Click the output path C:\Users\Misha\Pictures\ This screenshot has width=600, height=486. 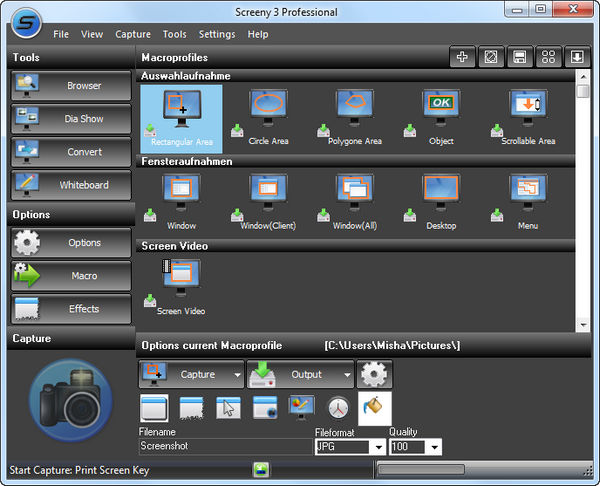(x=392, y=346)
